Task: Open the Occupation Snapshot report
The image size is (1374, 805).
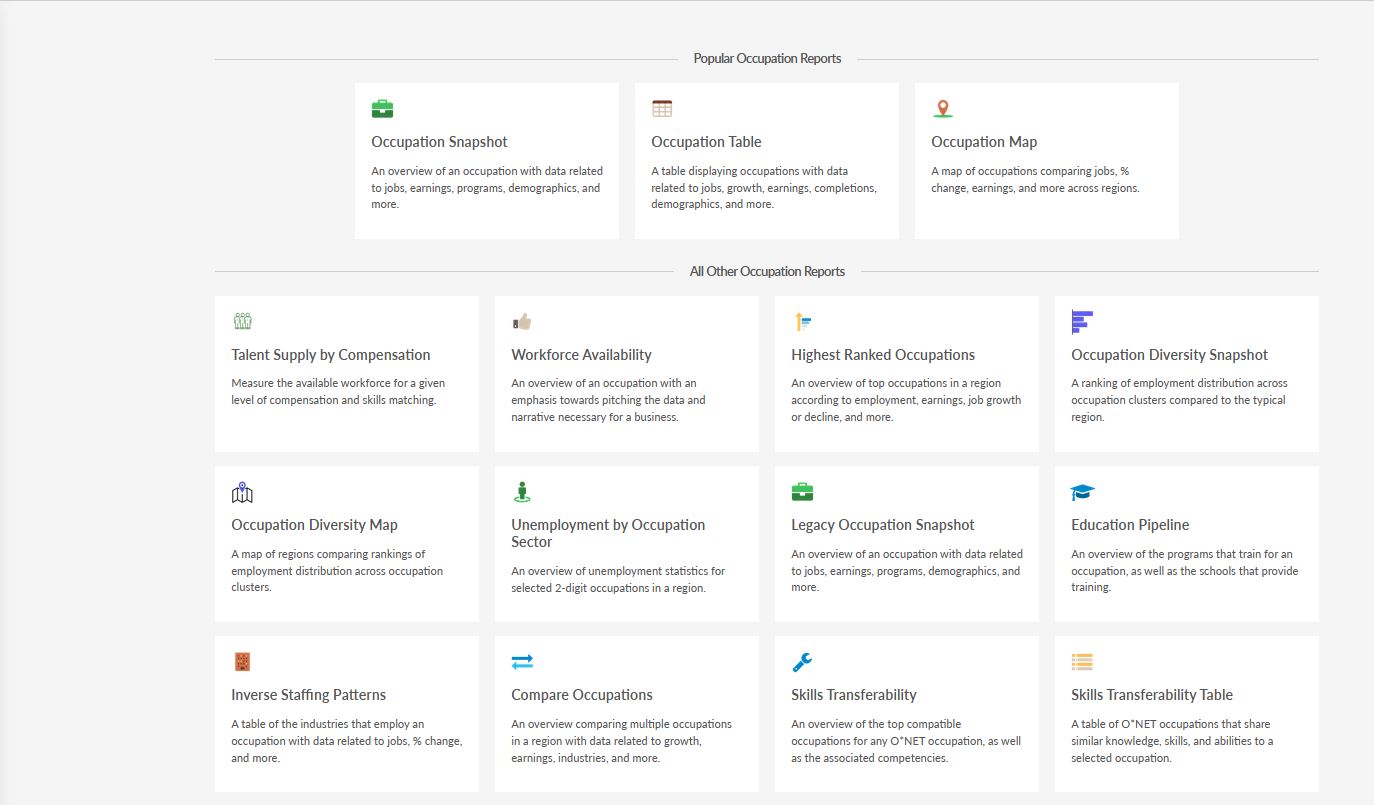Action: (x=439, y=141)
